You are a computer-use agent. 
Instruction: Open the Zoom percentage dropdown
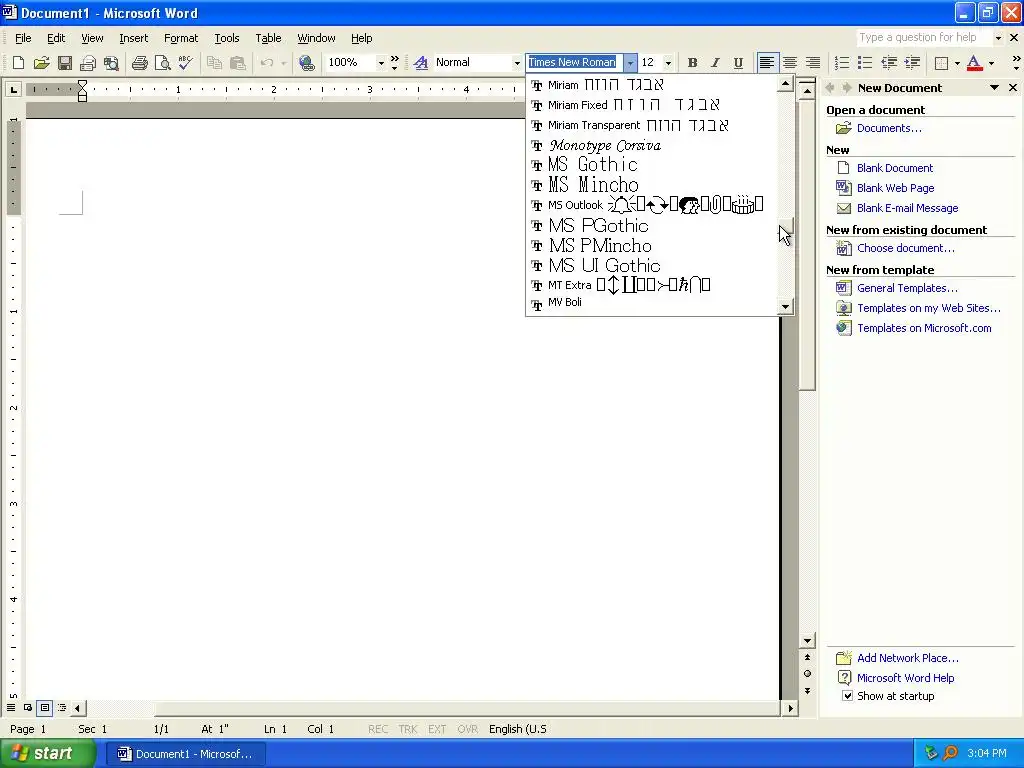pyautogui.click(x=381, y=63)
